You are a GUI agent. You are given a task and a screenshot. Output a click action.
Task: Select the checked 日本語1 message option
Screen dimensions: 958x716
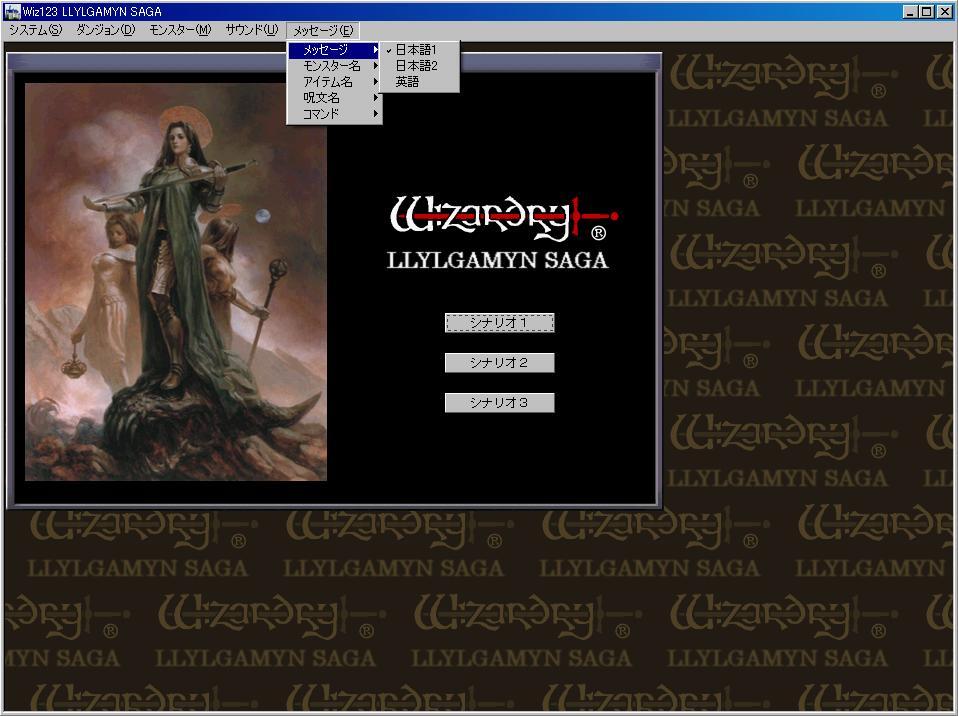[x=419, y=49]
